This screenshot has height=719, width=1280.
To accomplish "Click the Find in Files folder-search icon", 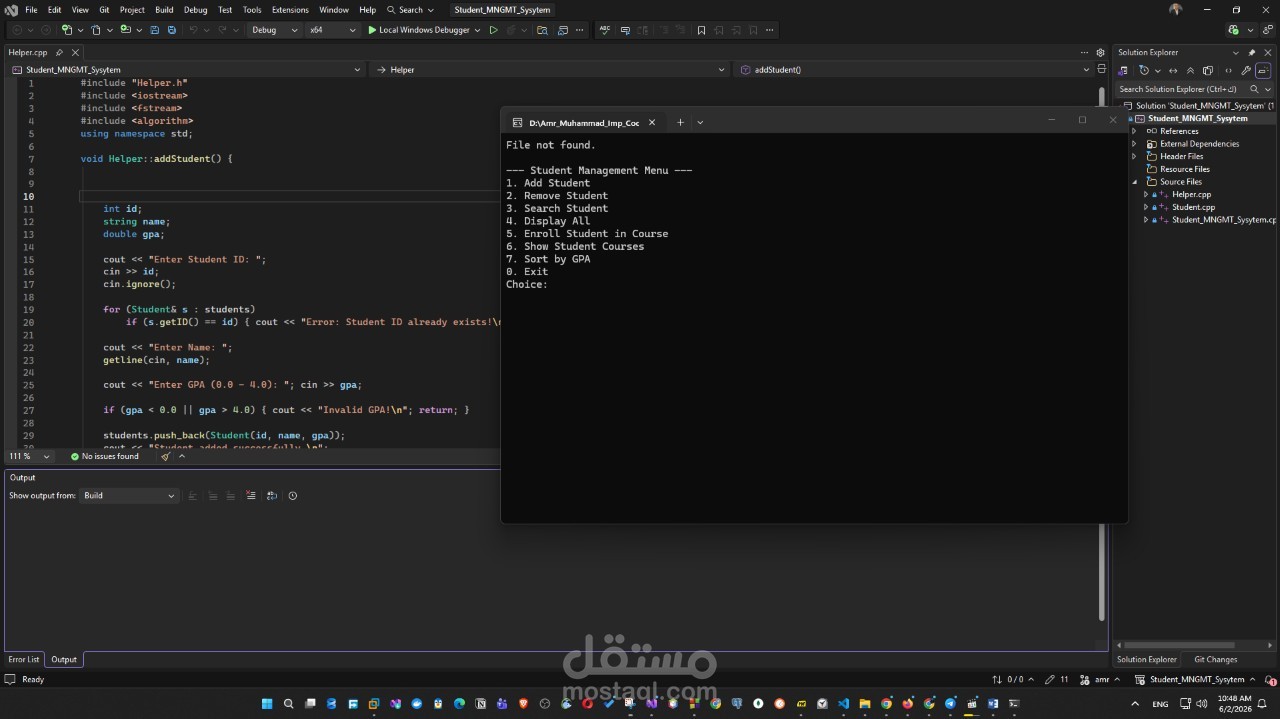I will tap(543, 30).
